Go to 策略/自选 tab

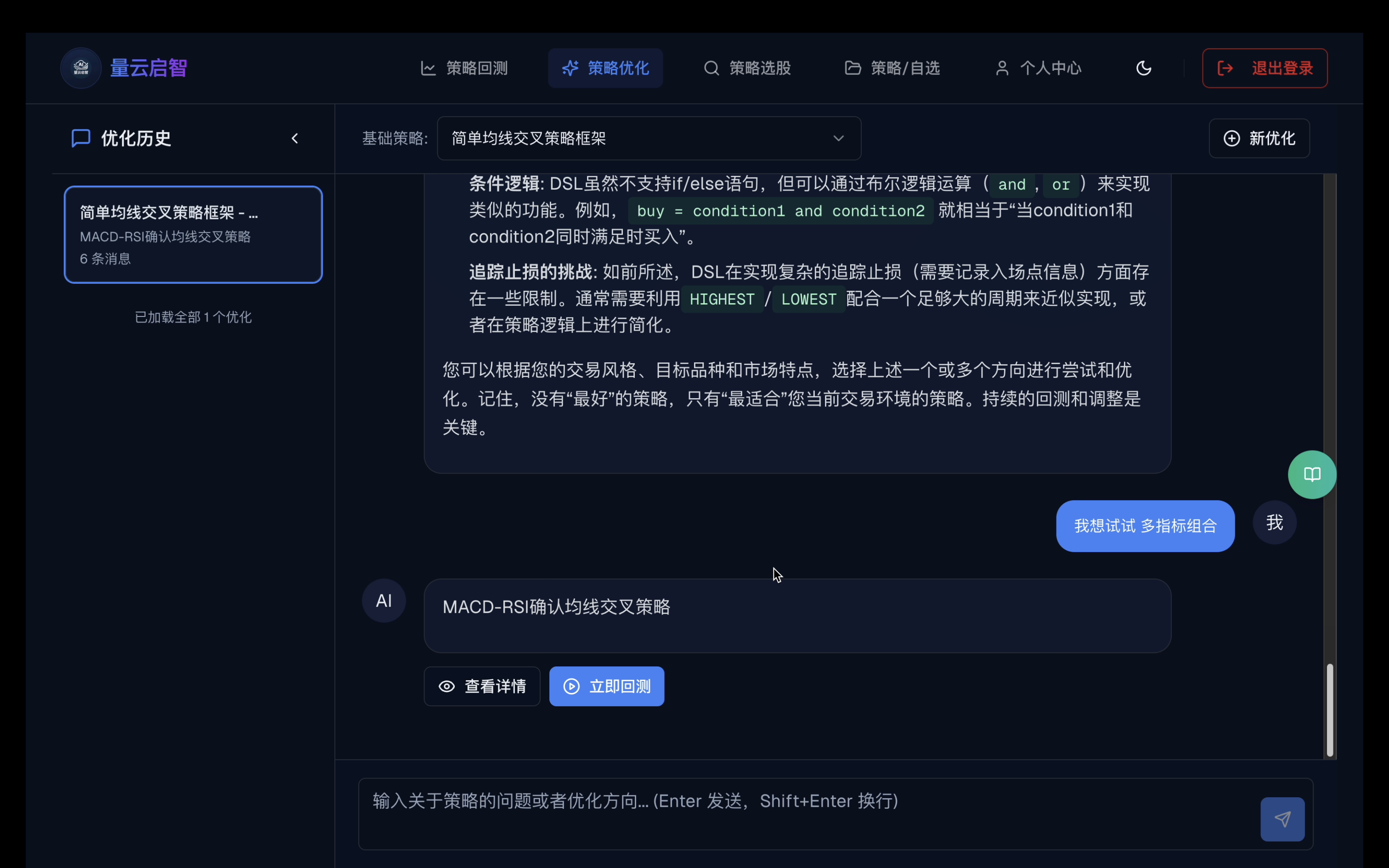(892, 68)
